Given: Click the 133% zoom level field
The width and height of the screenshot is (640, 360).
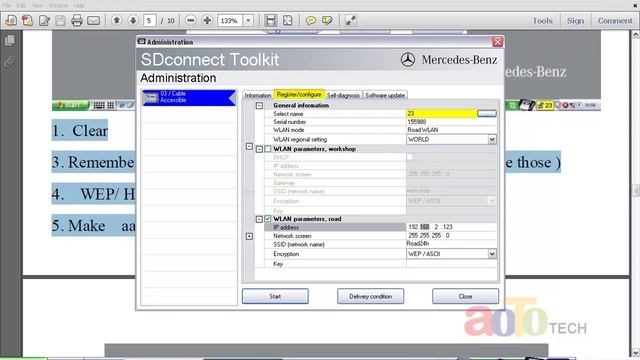Looking at the screenshot, I should point(231,20).
